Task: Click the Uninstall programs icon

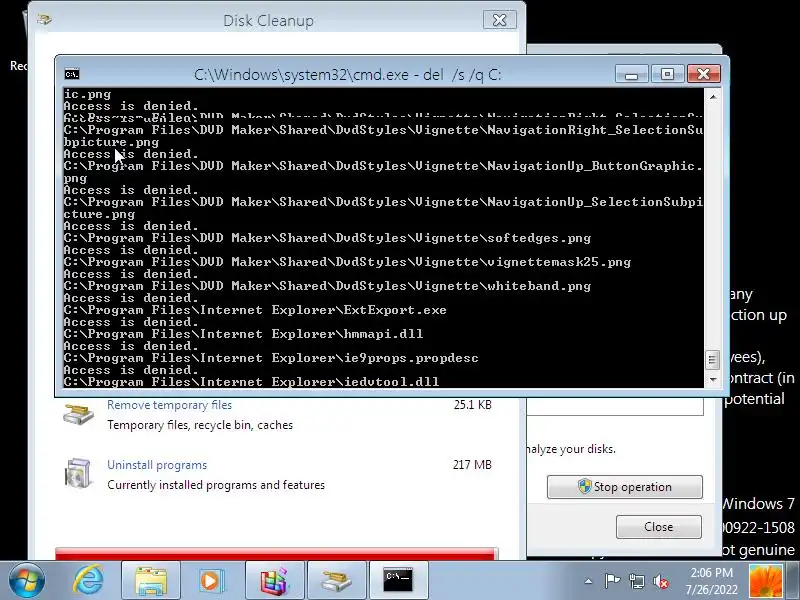Action: 78,473
